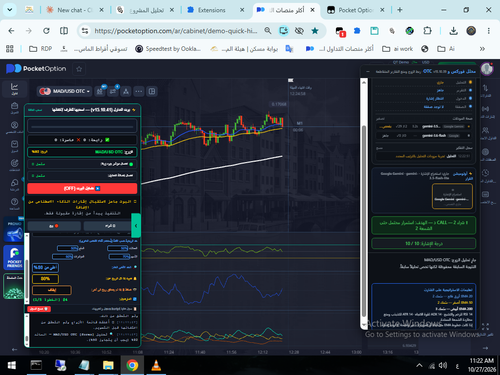
Task: Toggle the red-dot option button in bot panel
Action: [x=54, y=226]
